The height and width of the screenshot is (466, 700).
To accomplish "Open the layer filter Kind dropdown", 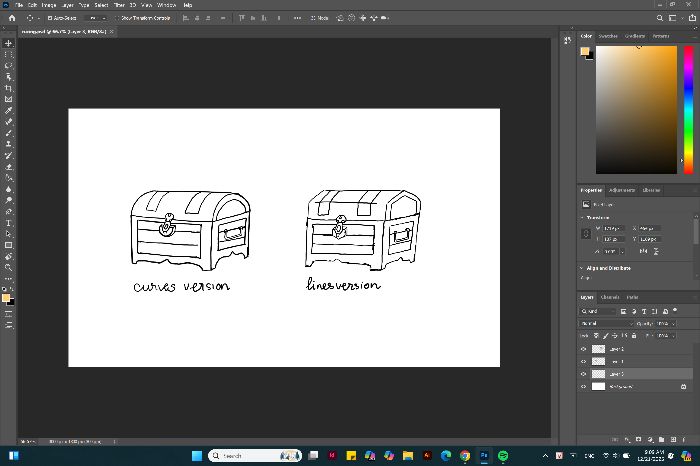I will [x=598, y=311].
